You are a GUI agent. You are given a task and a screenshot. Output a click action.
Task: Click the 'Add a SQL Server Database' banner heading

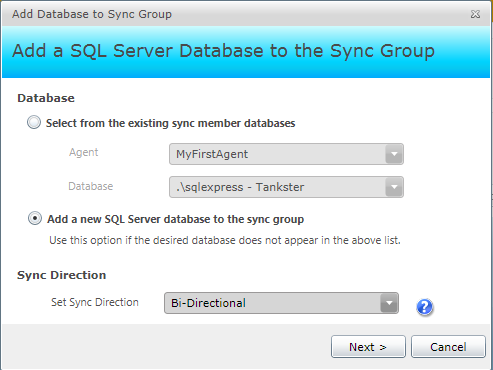pyautogui.click(x=223, y=51)
